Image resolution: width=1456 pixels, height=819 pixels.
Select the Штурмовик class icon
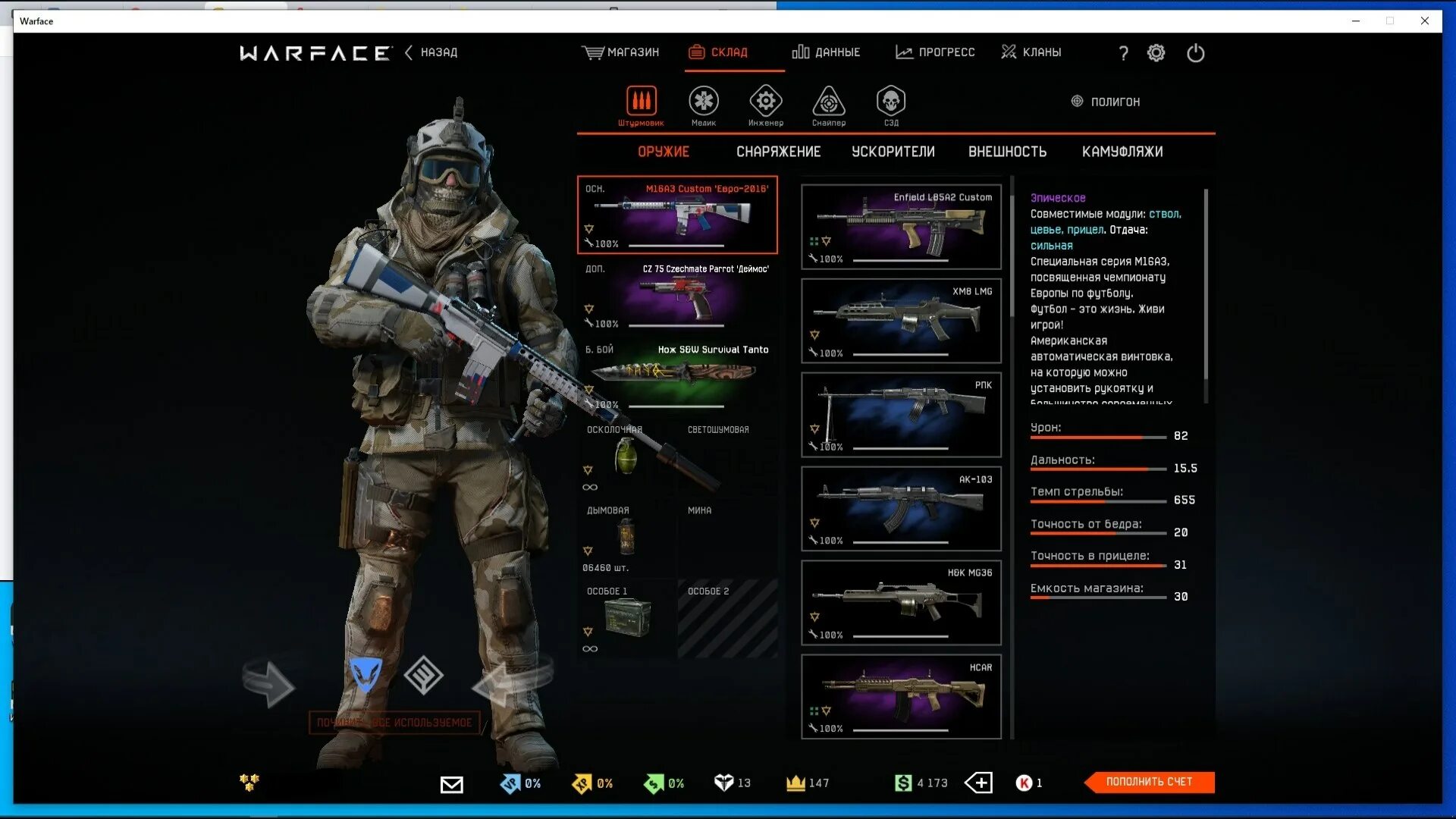pyautogui.click(x=642, y=101)
